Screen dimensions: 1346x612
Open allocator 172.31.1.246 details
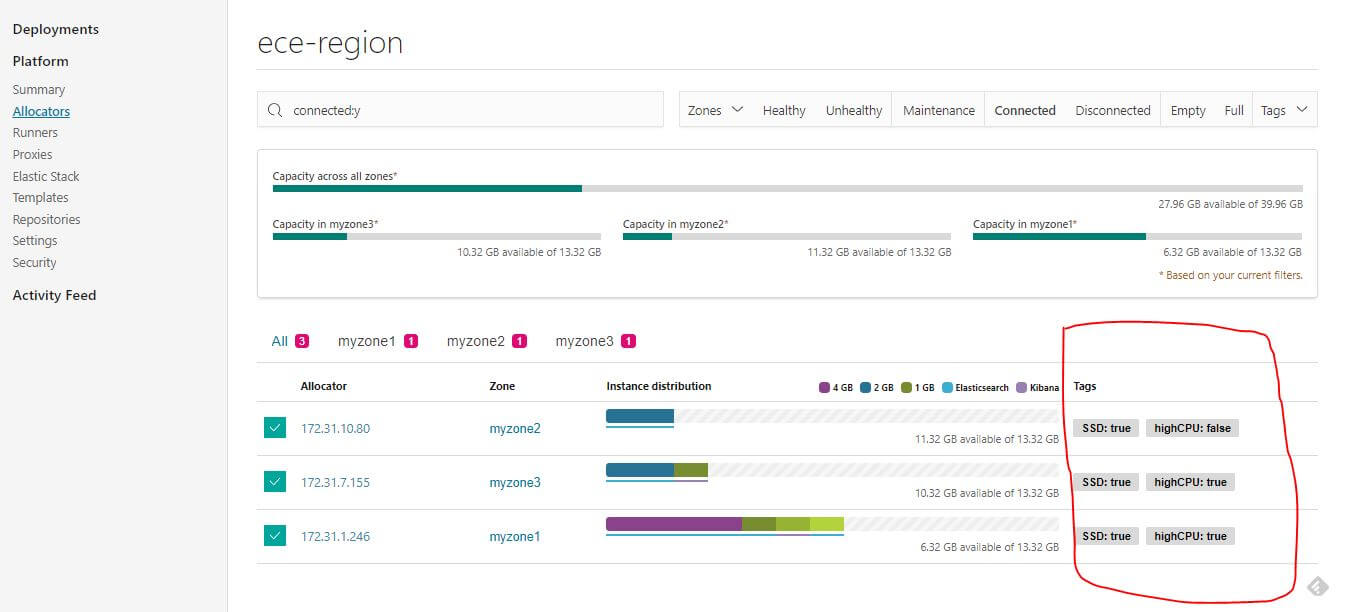pos(335,537)
